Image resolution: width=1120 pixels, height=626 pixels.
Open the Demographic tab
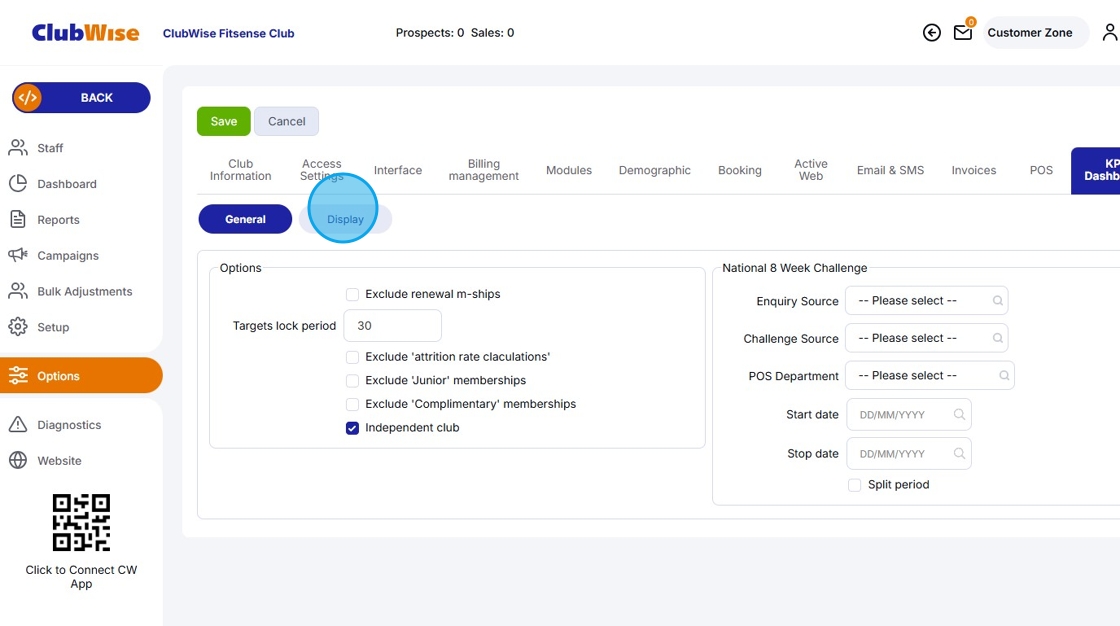[x=654, y=170]
